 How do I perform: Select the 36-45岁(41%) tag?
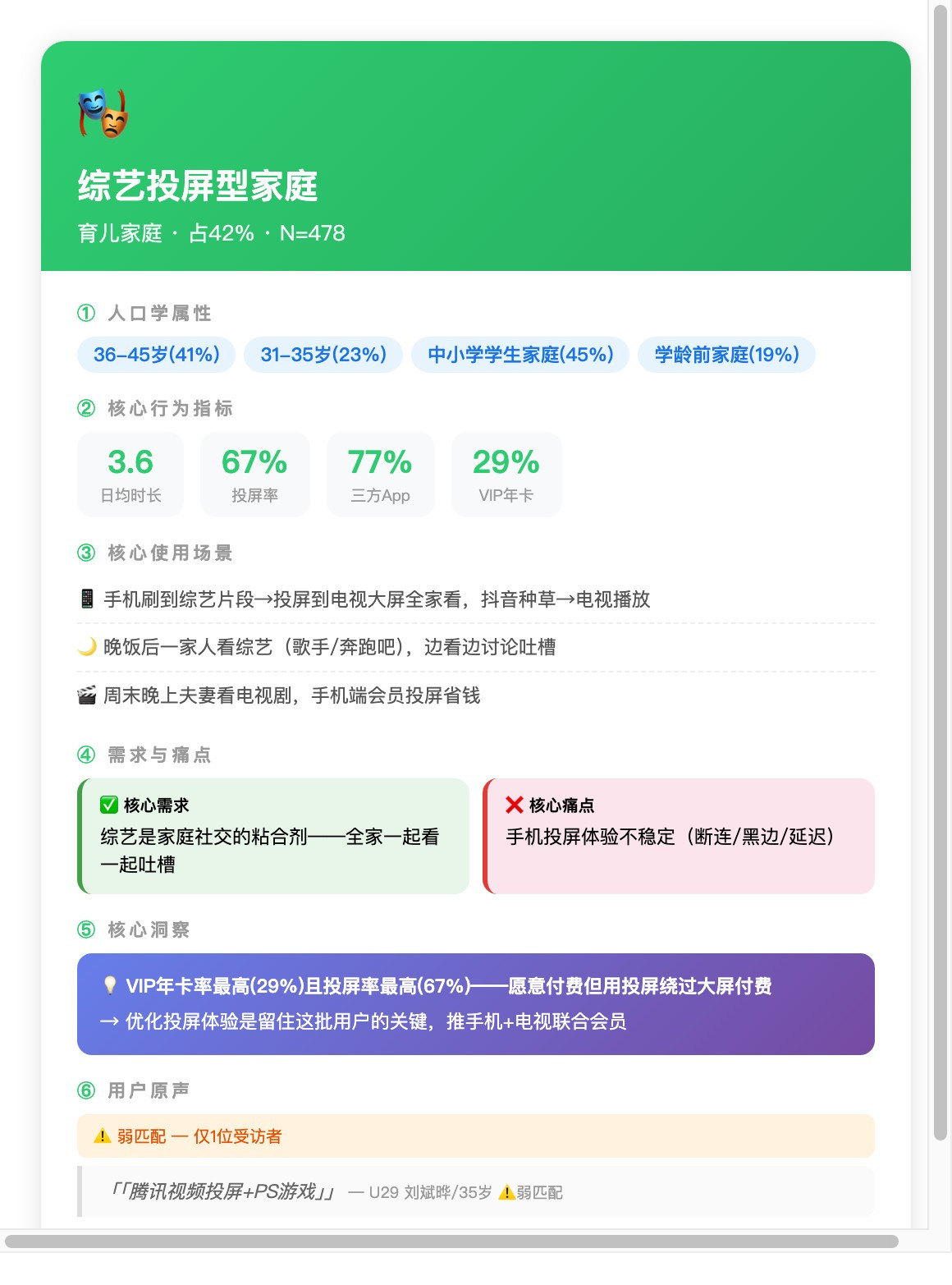(156, 355)
